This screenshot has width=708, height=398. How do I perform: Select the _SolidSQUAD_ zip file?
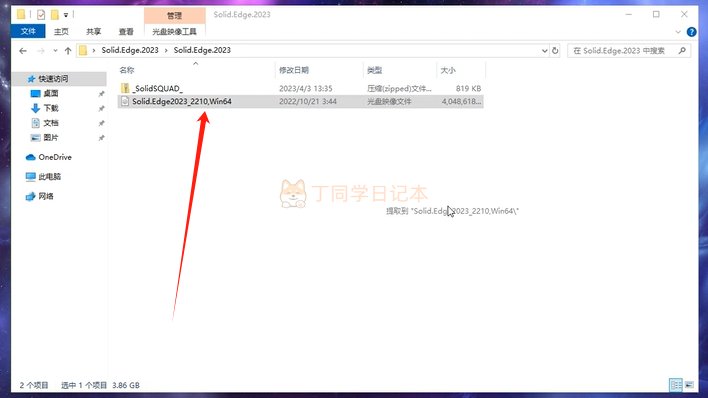157,89
